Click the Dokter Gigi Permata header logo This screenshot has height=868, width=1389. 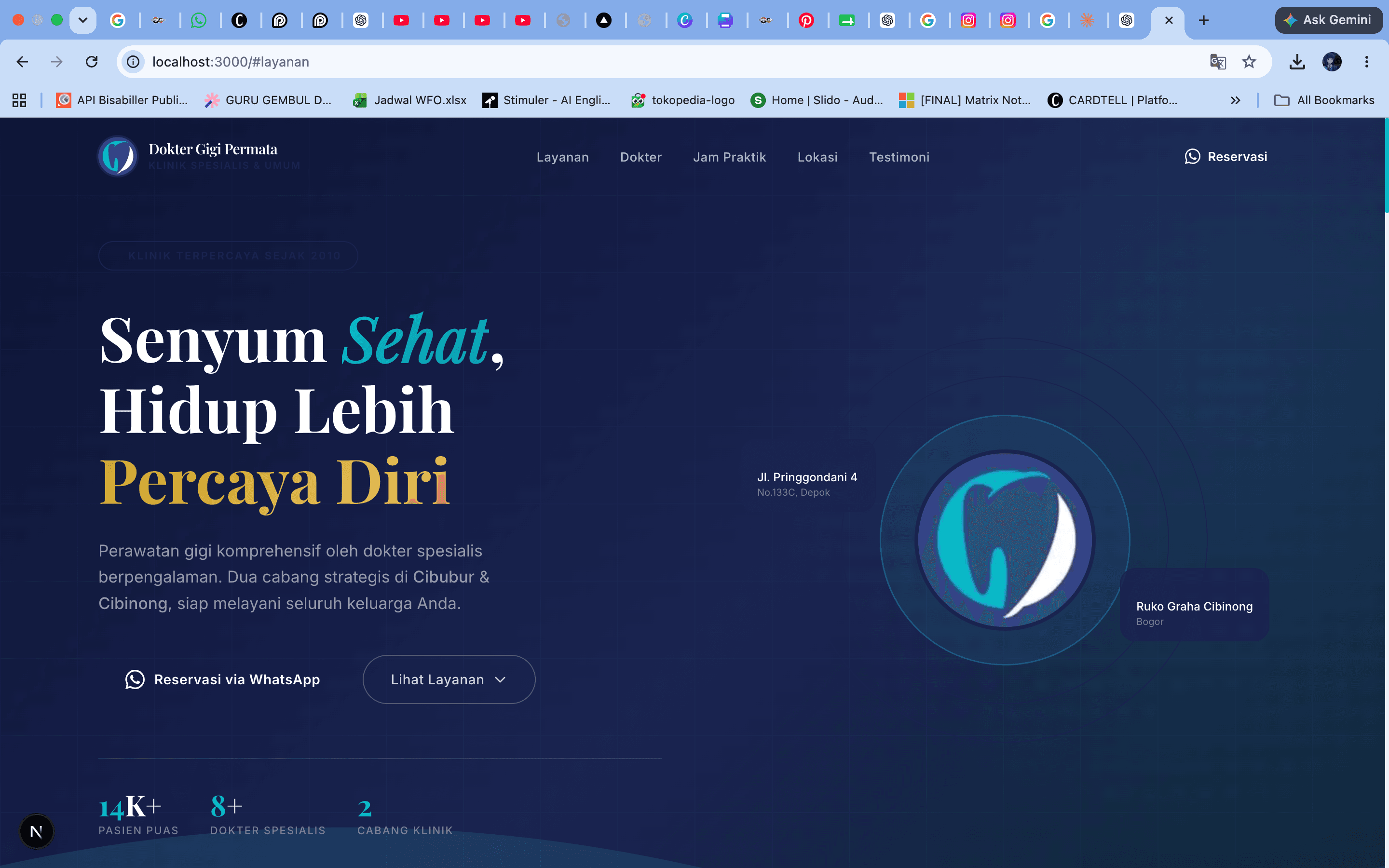118,156
